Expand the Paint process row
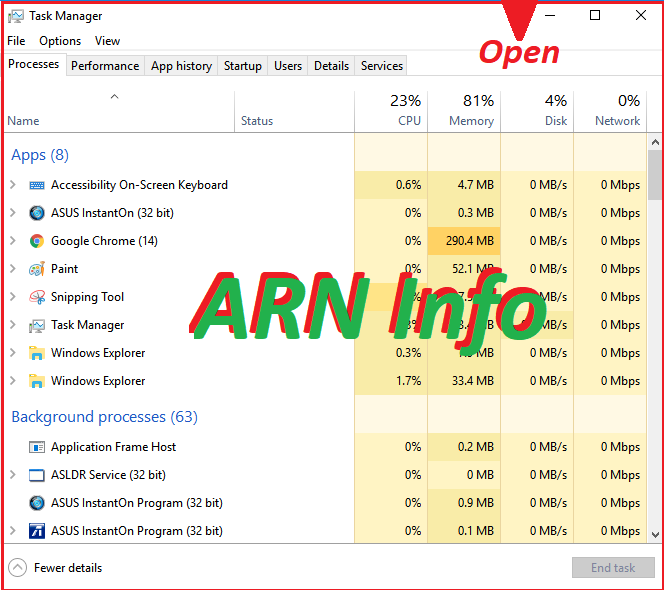Image resolution: width=664 pixels, height=590 pixels. pos(13,269)
